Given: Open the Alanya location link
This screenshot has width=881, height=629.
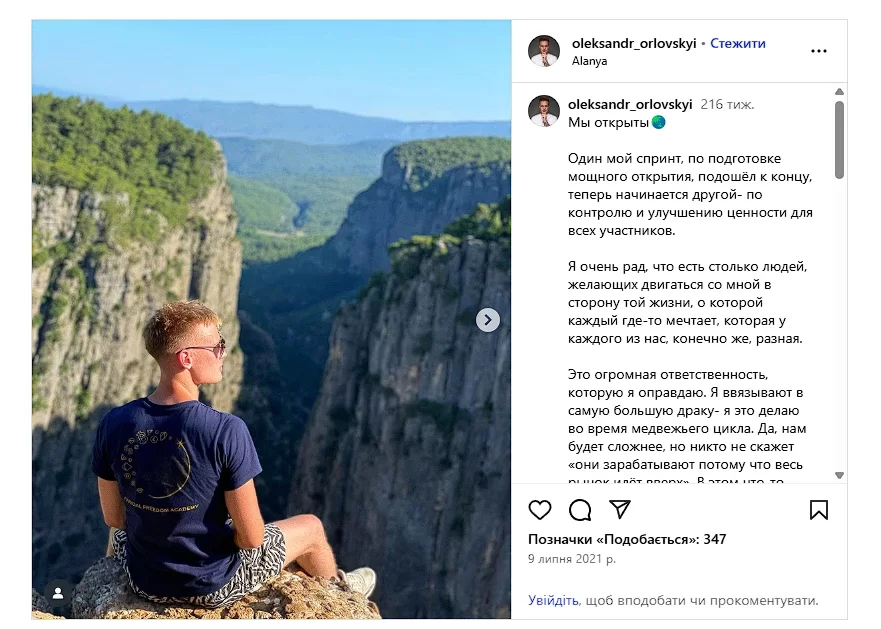Looking at the screenshot, I should (x=589, y=61).
